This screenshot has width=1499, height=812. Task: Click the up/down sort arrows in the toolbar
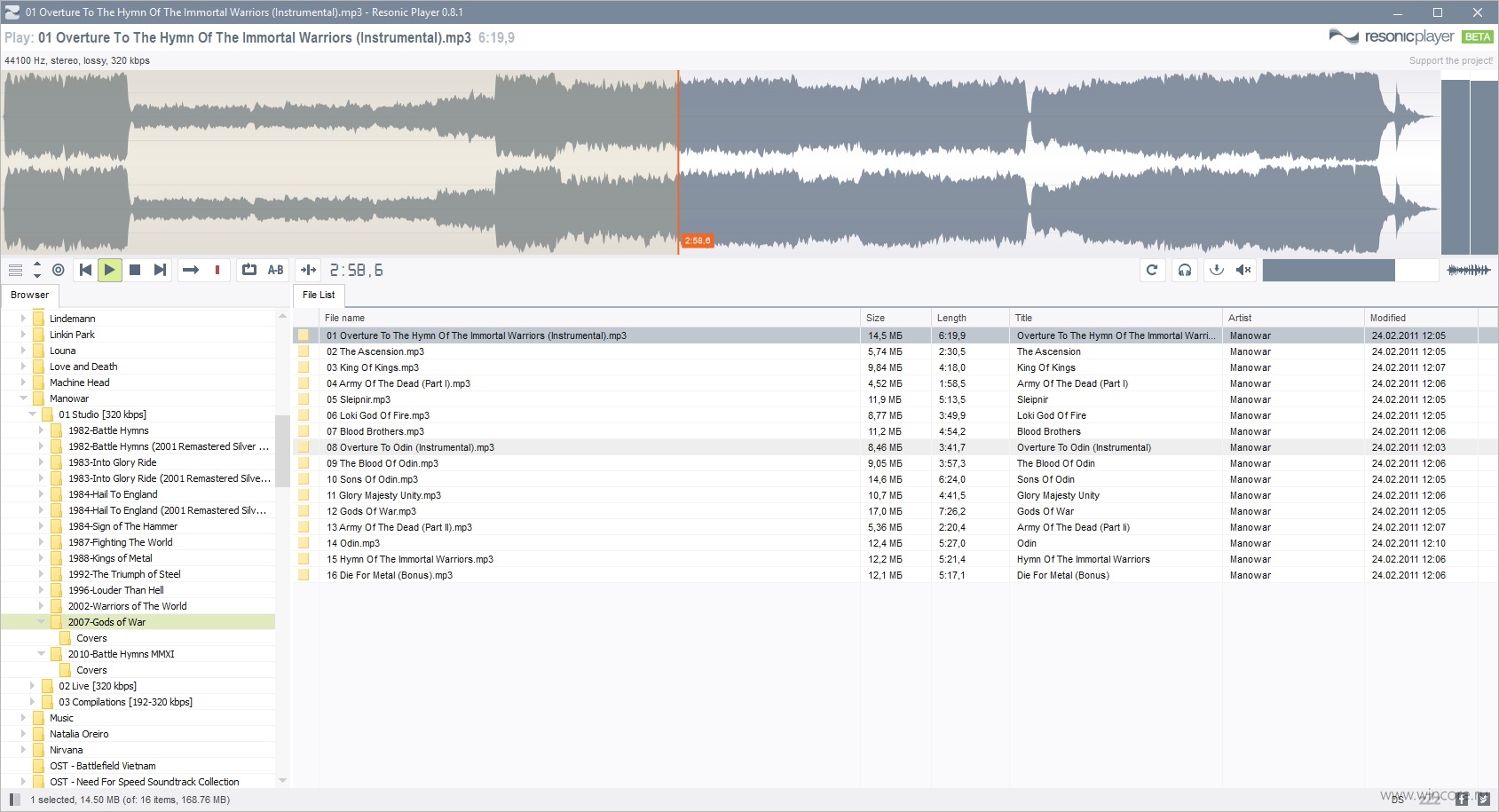(37, 270)
